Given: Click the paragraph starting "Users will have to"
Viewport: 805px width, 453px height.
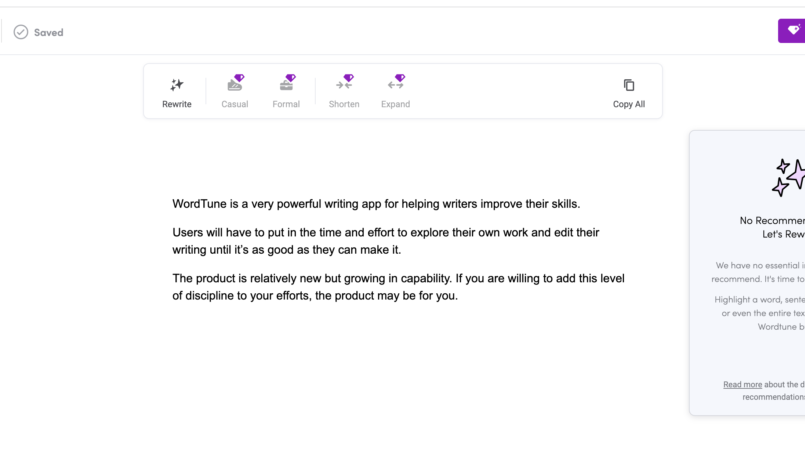Looking at the screenshot, I should click(x=386, y=241).
